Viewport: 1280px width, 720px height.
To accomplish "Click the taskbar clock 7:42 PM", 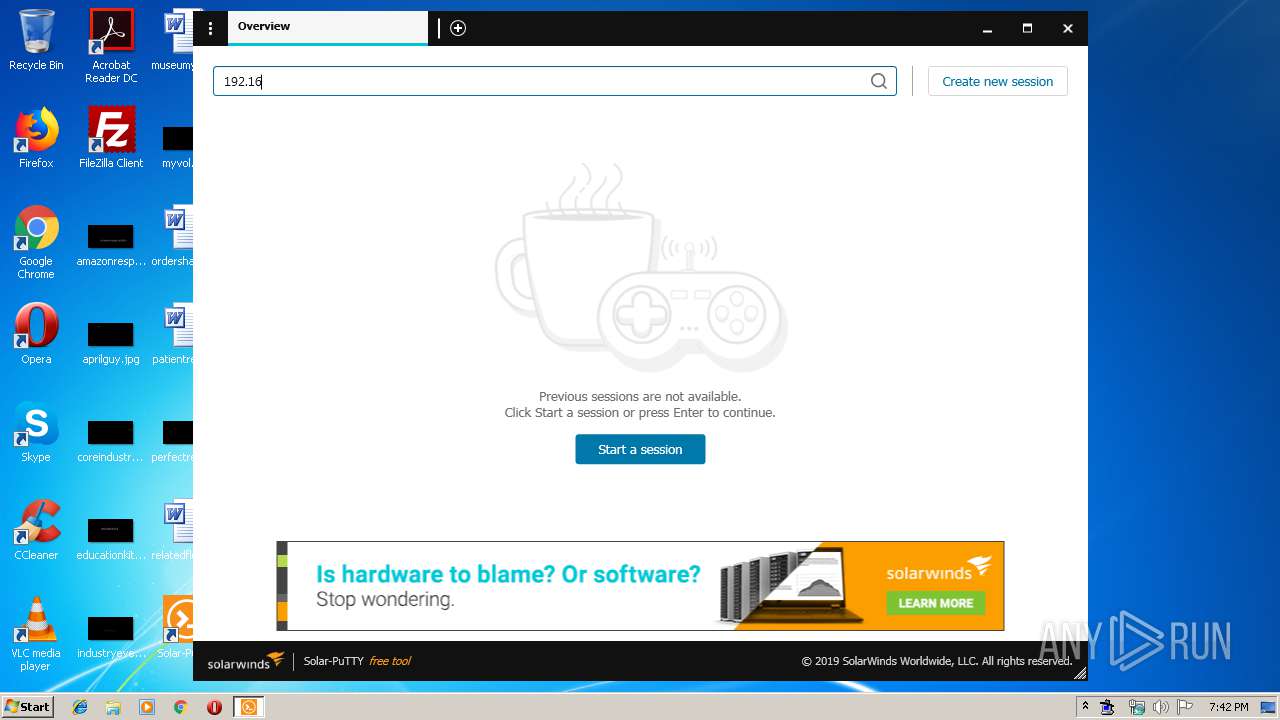I will [x=1228, y=707].
